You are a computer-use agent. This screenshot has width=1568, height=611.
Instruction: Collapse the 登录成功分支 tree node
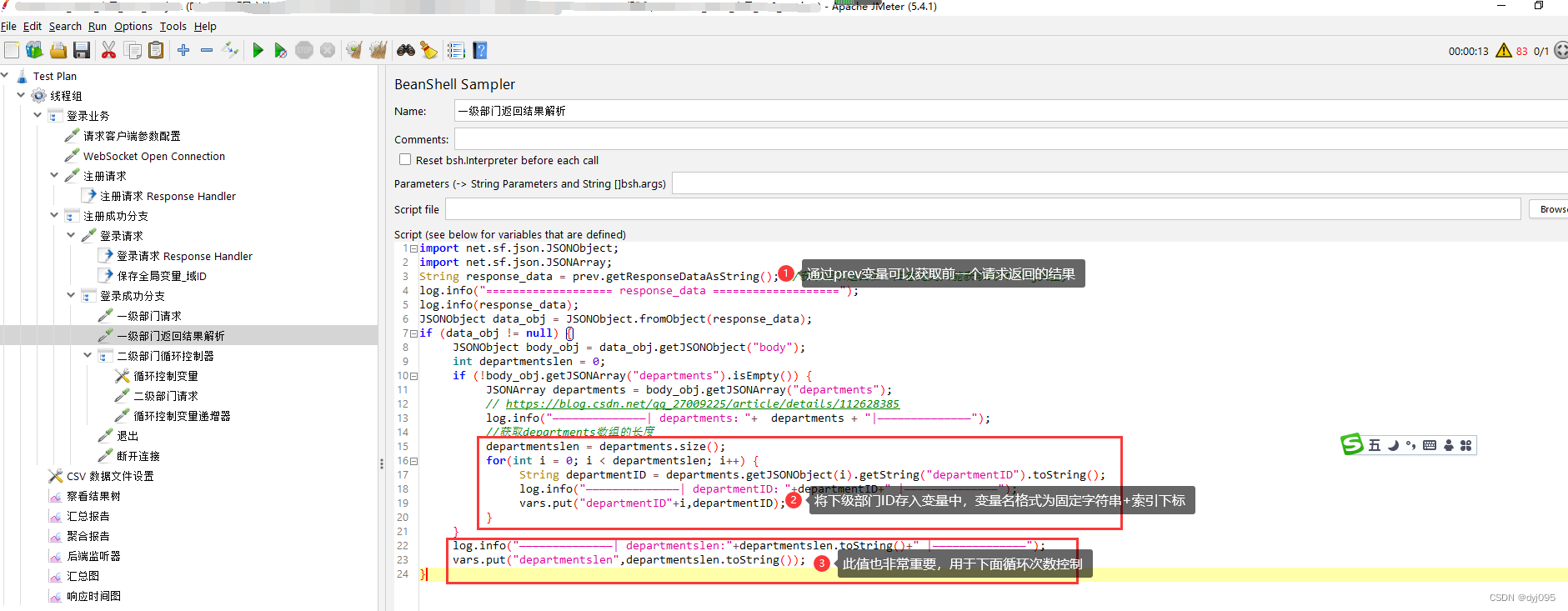tap(71, 295)
